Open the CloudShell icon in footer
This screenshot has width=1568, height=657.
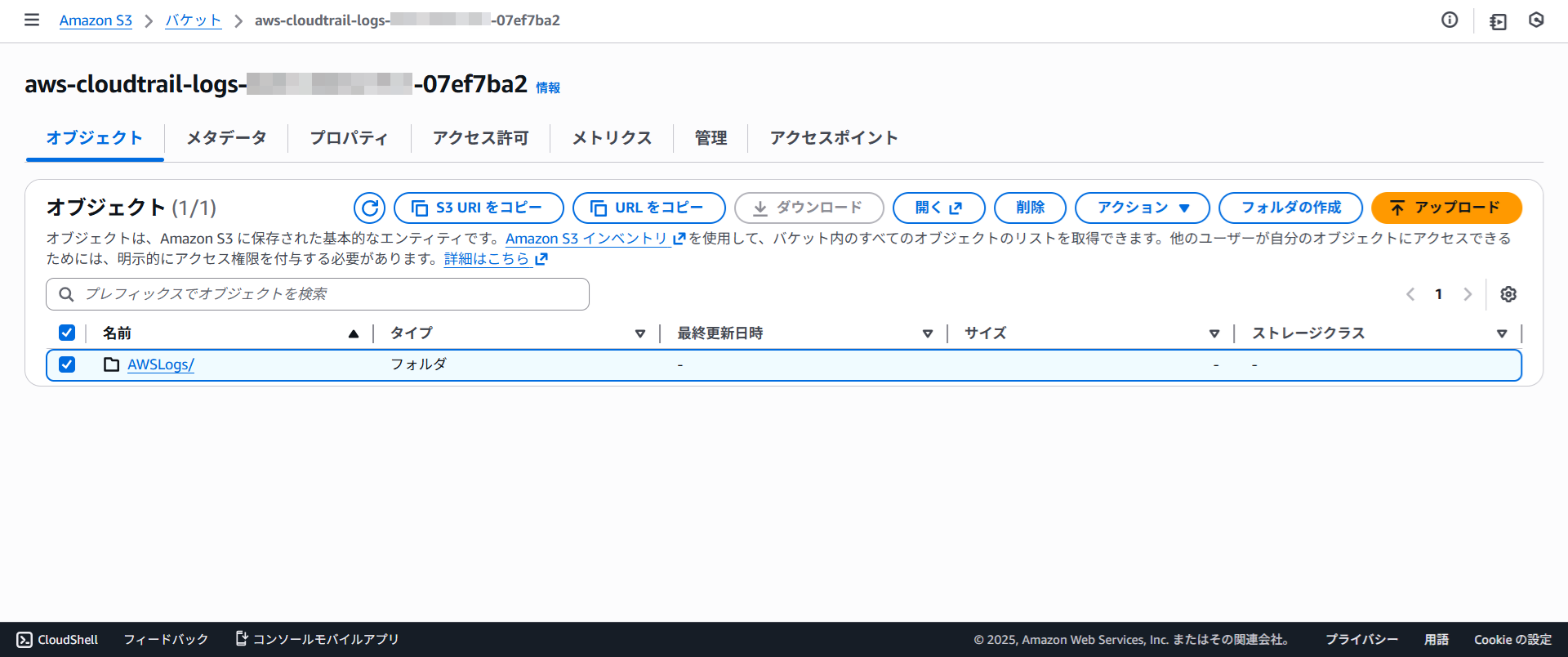pos(24,639)
